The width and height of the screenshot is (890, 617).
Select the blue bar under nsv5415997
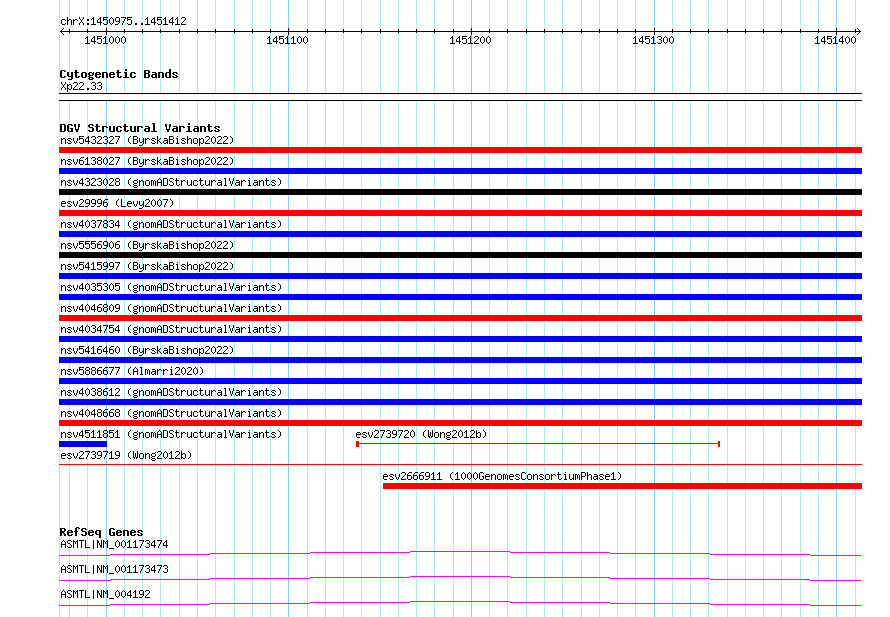tap(460, 276)
